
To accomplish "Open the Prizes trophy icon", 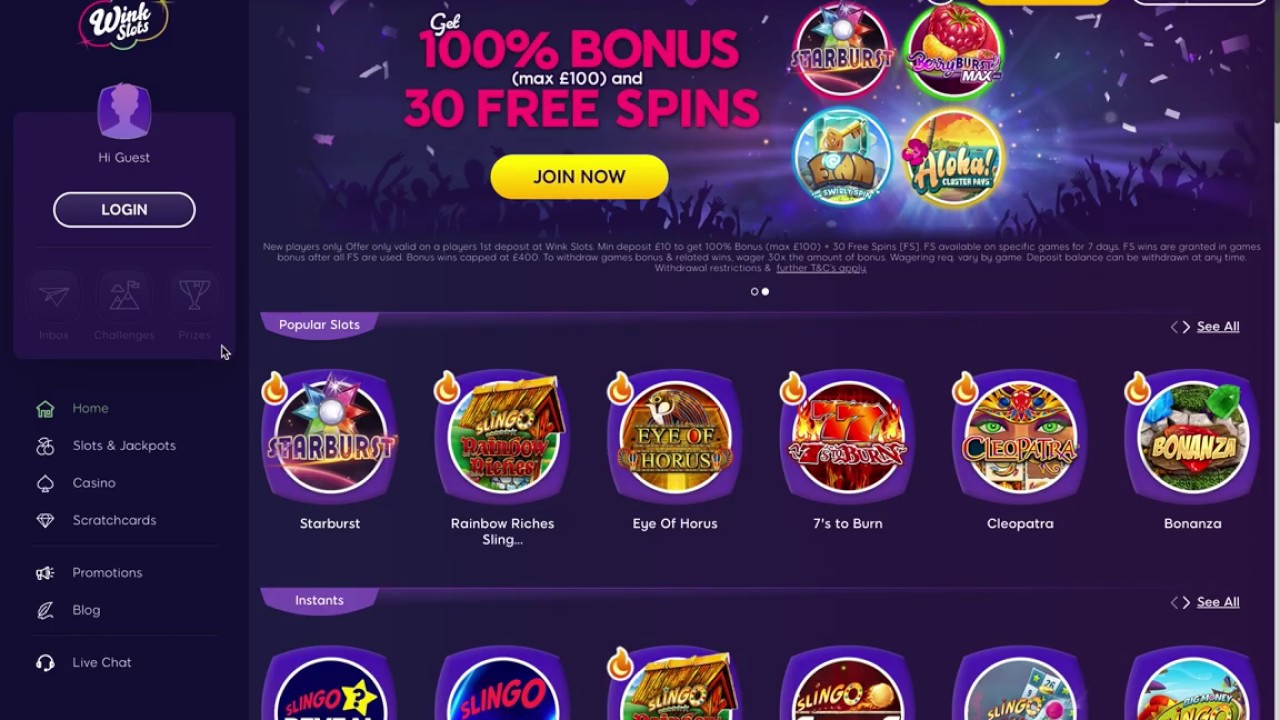I will (194, 295).
